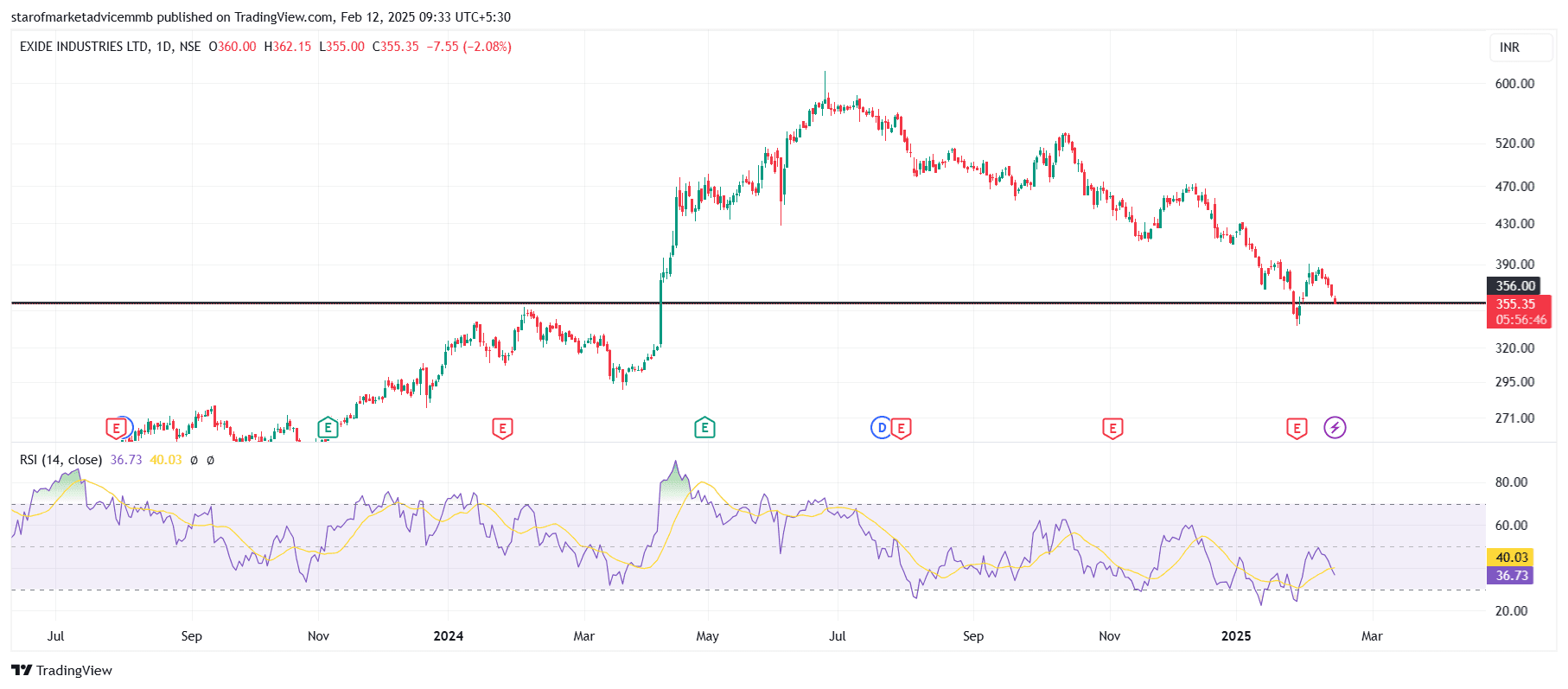Click the high value H362.15
The height and width of the screenshot is (689, 1568).
[x=288, y=47]
